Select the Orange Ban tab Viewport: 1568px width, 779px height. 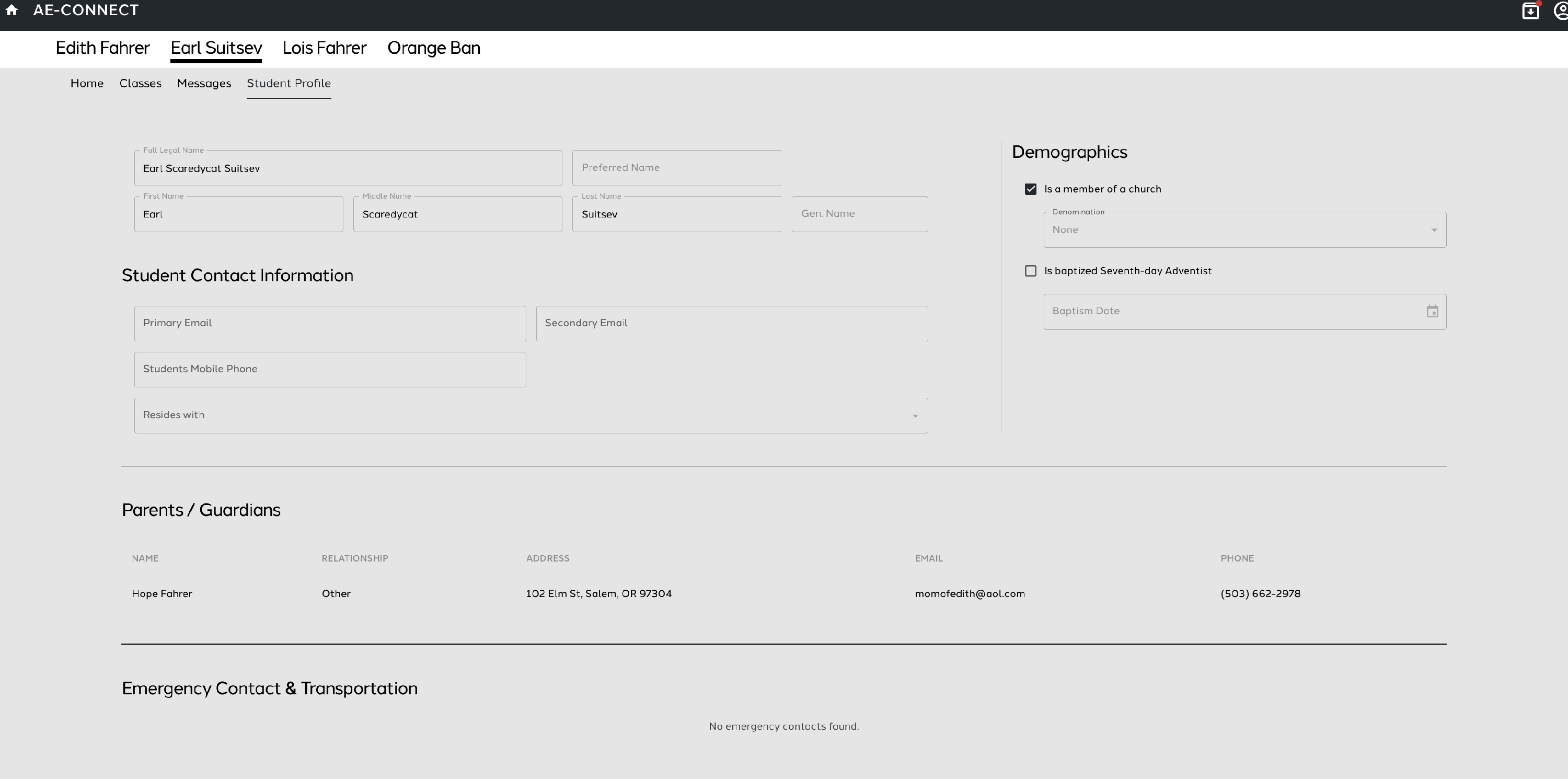tap(433, 49)
